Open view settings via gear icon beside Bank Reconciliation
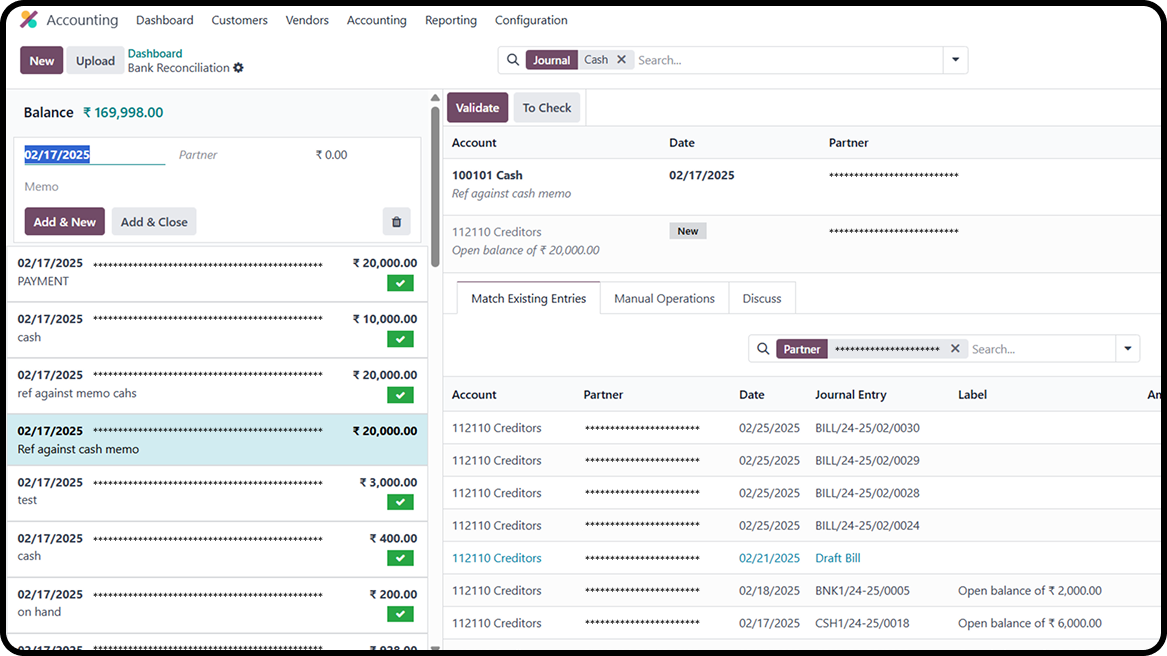Image resolution: width=1167 pixels, height=656 pixels. (x=237, y=67)
